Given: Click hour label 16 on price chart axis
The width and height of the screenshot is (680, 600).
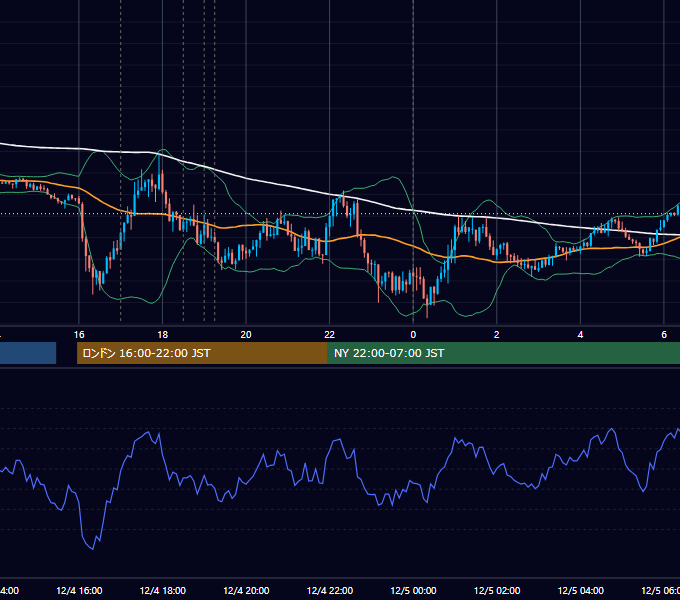Looking at the screenshot, I should (79, 334).
